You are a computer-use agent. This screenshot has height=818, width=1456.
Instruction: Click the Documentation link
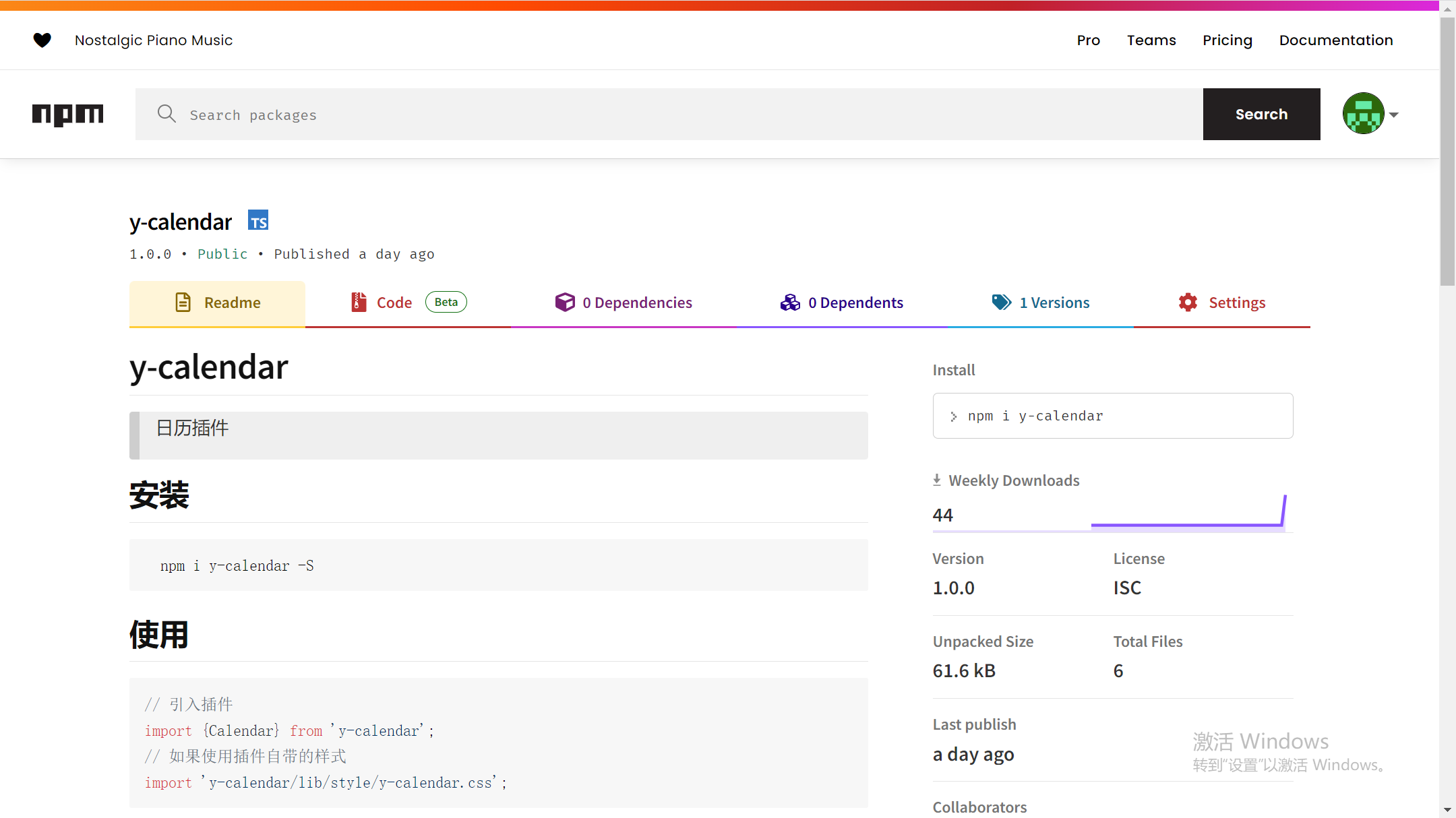click(x=1336, y=40)
